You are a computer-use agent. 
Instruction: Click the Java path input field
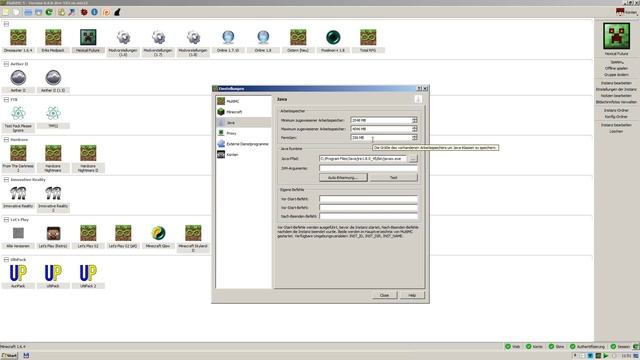tap(363, 158)
